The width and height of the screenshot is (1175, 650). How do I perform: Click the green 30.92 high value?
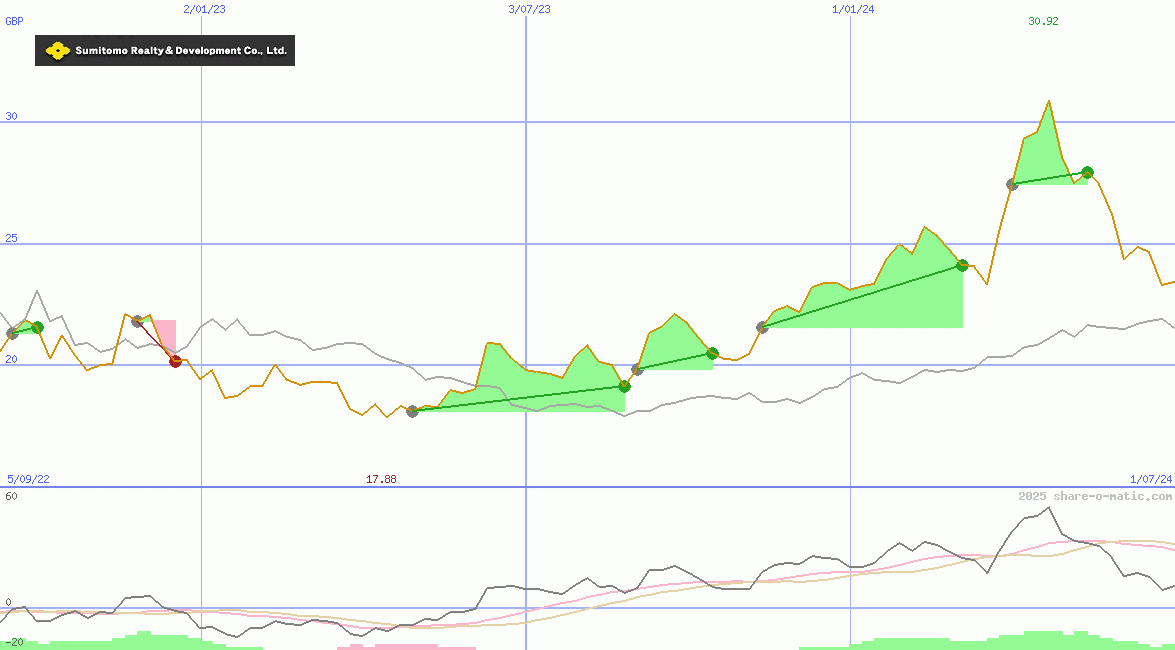click(1043, 21)
